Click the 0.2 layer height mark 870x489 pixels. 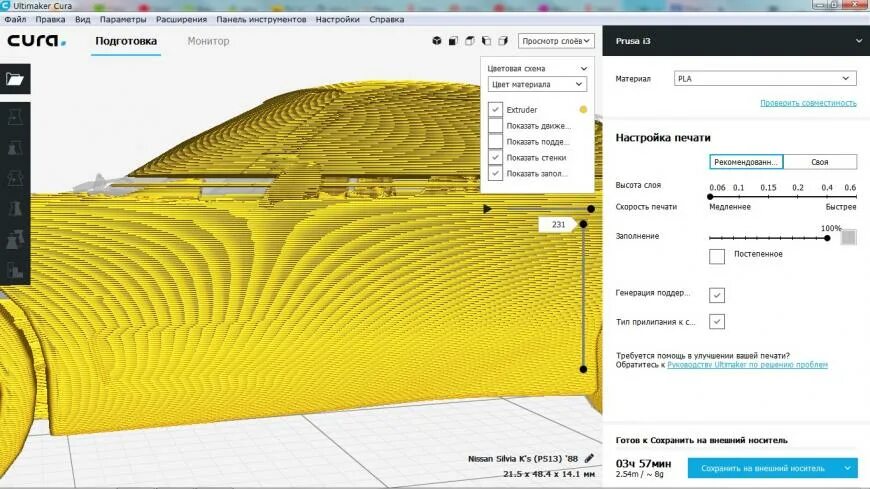click(798, 188)
